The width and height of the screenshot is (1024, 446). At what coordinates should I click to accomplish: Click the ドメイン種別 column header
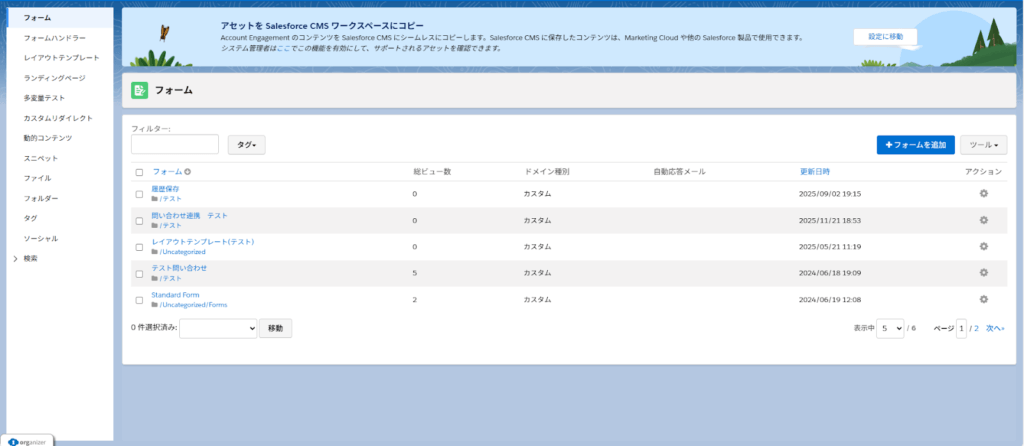pyautogui.click(x=547, y=172)
